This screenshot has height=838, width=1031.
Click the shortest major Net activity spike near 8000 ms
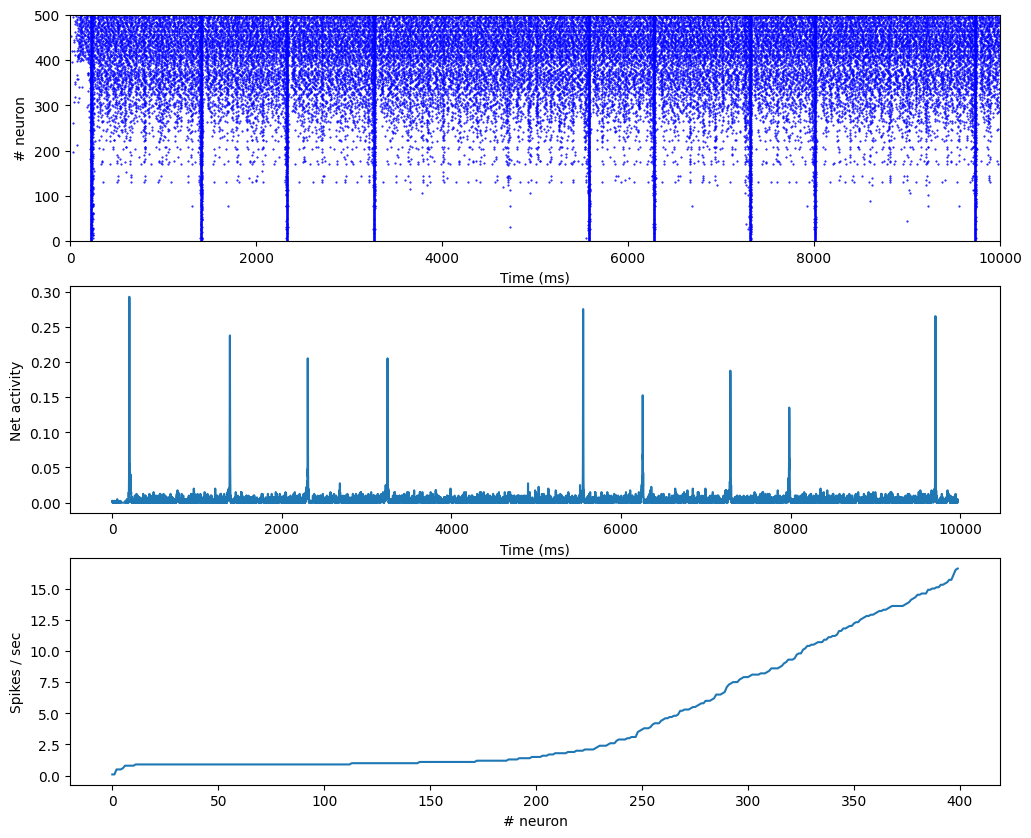tap(789, 409)
